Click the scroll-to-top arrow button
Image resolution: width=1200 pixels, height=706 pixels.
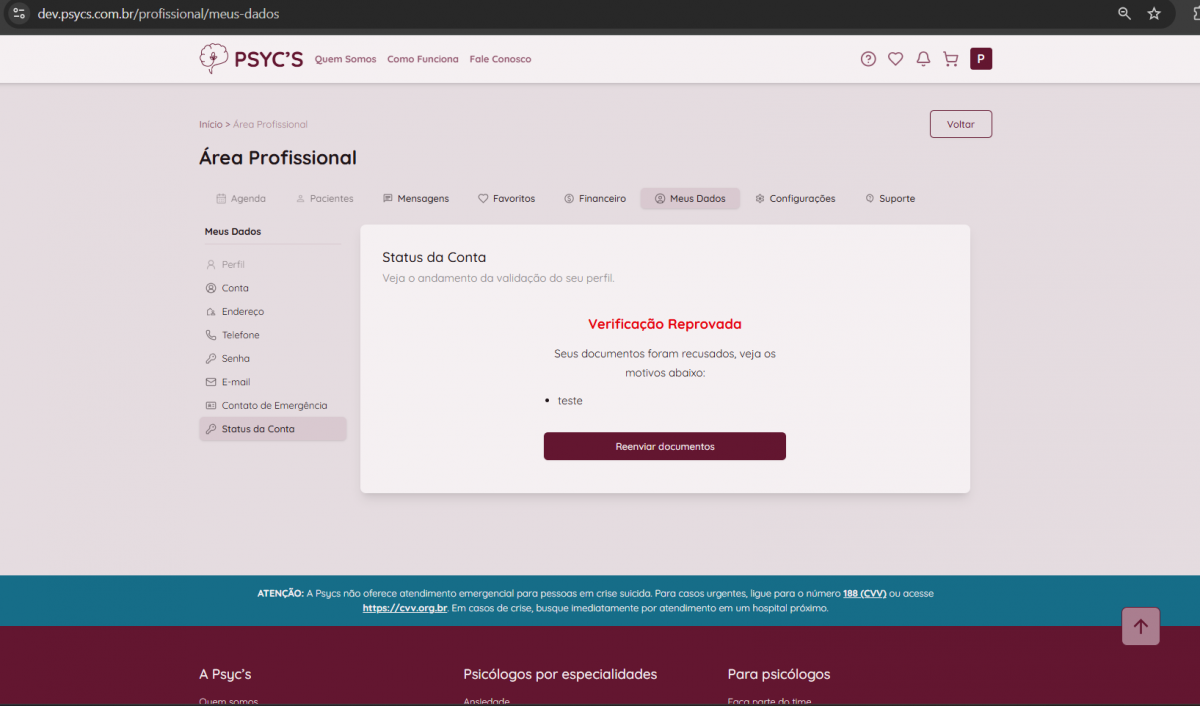click(x=1140, y=627)
